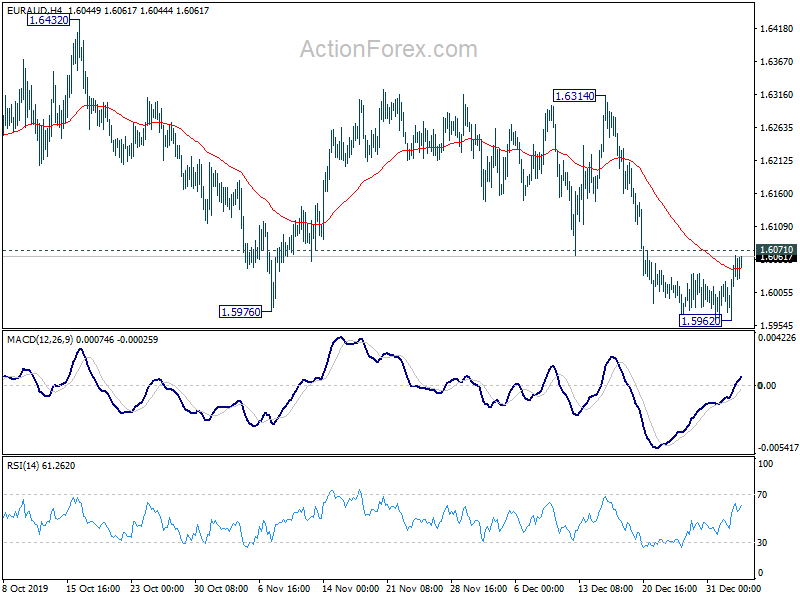The height and width of the screenshot is (600, 800).
Task: Click the 20 Dec 16:00 date label
Action: tap(669, 588)
